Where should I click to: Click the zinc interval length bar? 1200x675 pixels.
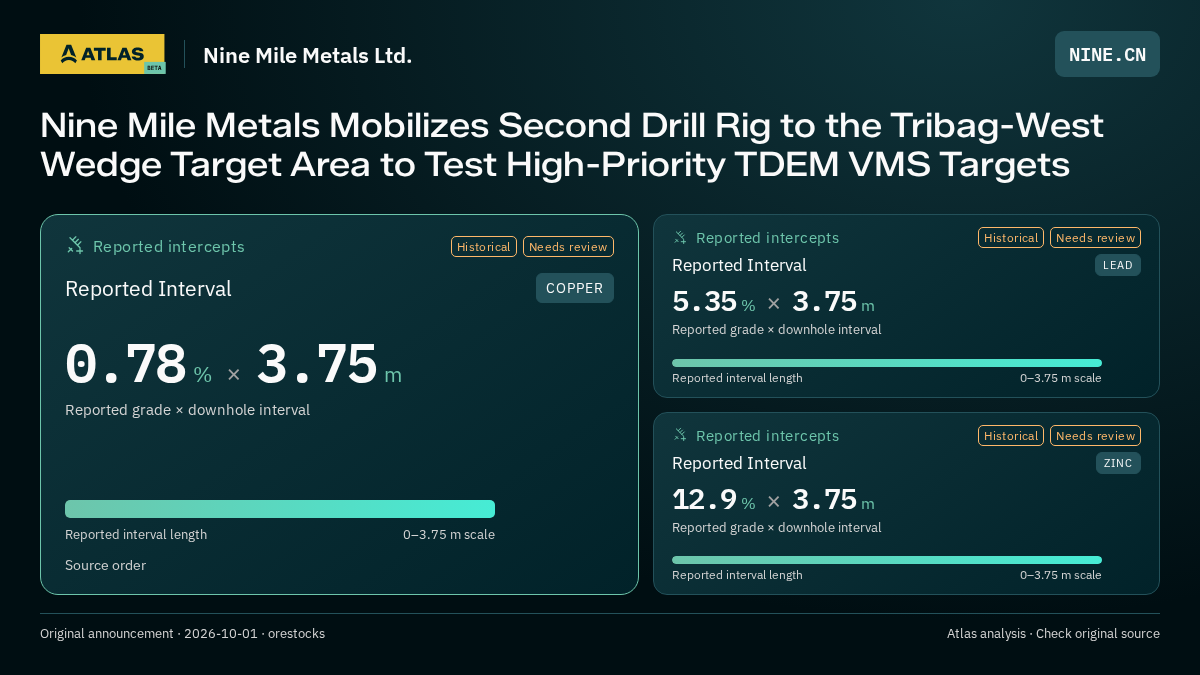[x=887, y=560]
